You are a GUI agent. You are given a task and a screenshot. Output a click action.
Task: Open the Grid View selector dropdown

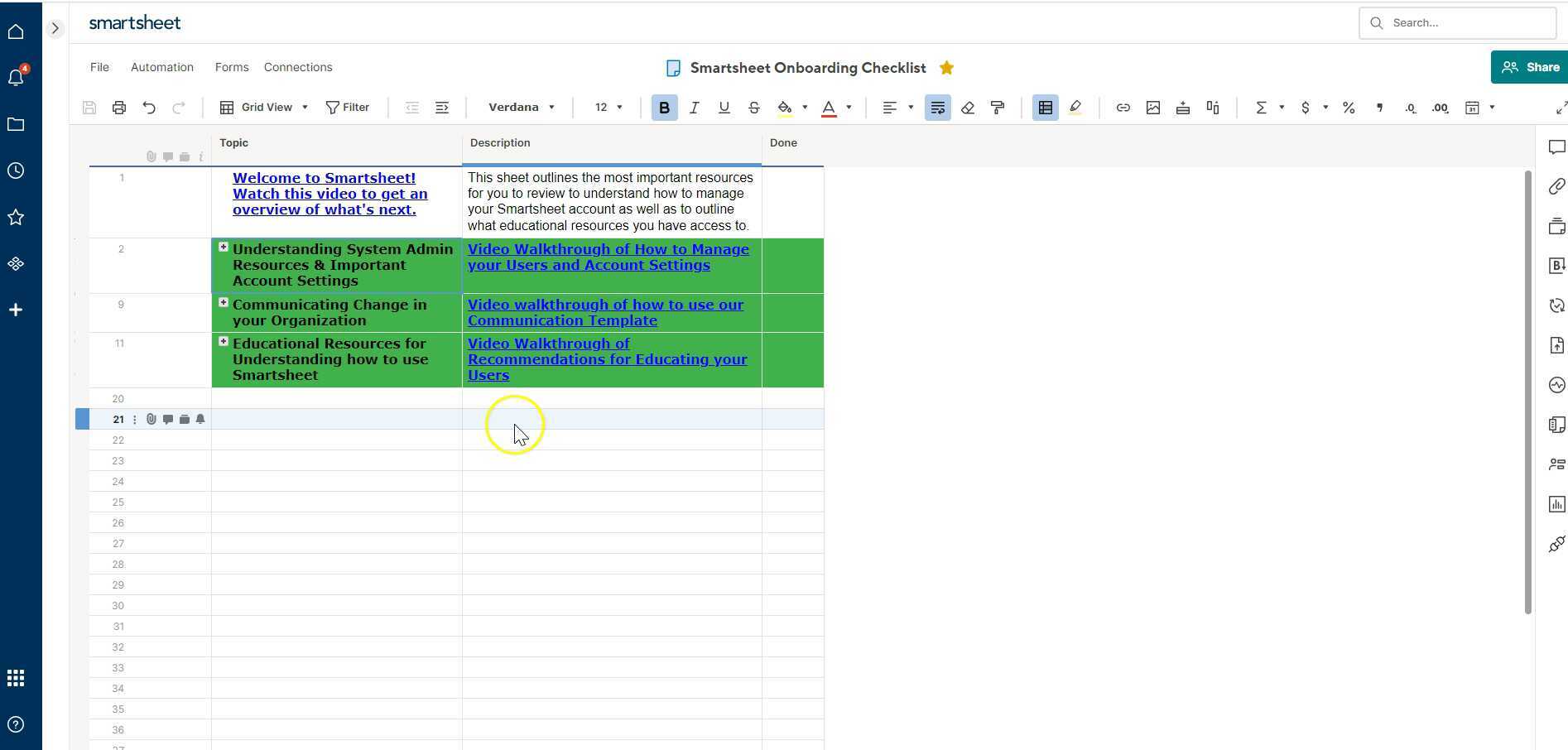pyautogui.click(x=304, y=107)
